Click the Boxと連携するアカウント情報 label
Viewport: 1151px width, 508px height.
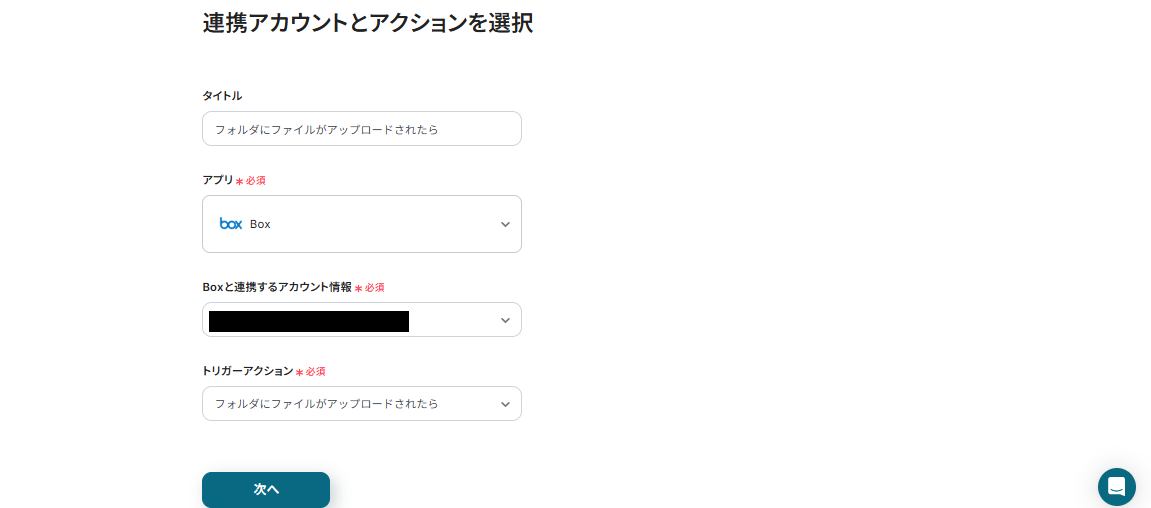[x=277, y=287]
